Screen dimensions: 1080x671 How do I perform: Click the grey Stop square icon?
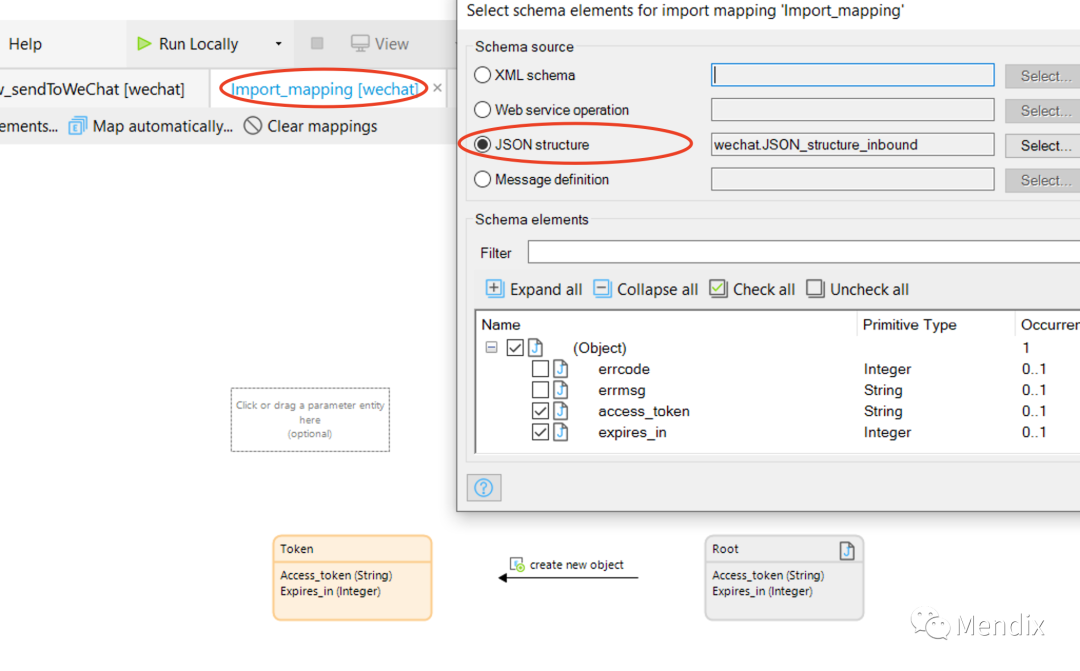tap(317, 43)
